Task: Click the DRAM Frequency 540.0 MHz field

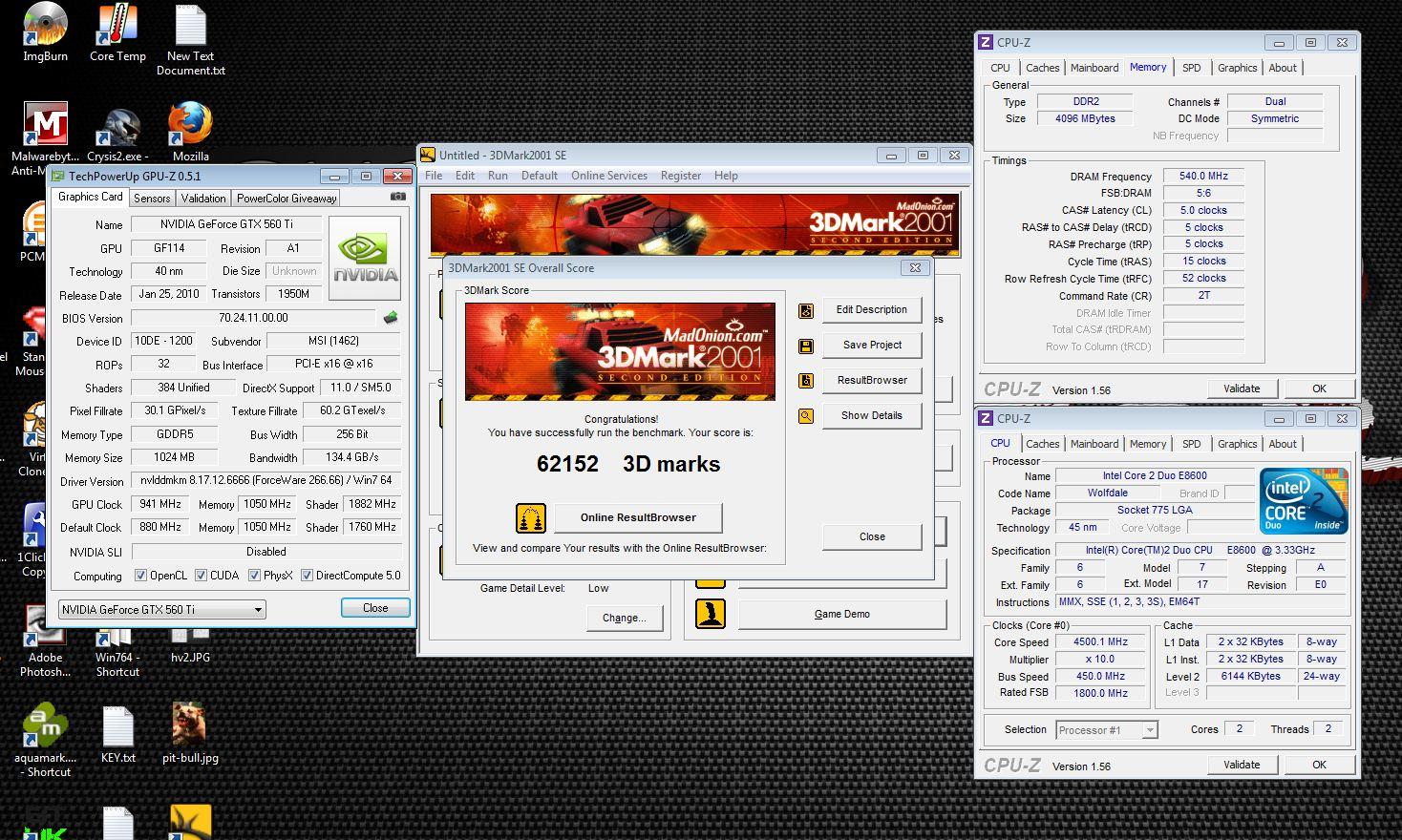Action: pos(1203,177)
